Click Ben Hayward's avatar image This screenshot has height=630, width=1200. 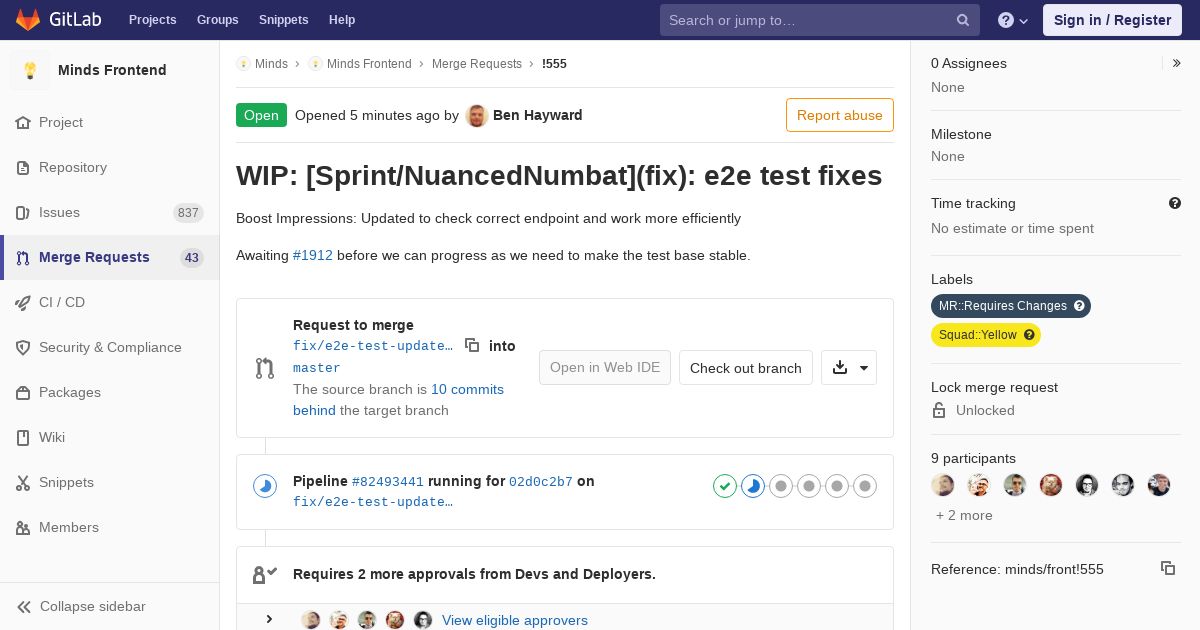click(x=477, y=115)
